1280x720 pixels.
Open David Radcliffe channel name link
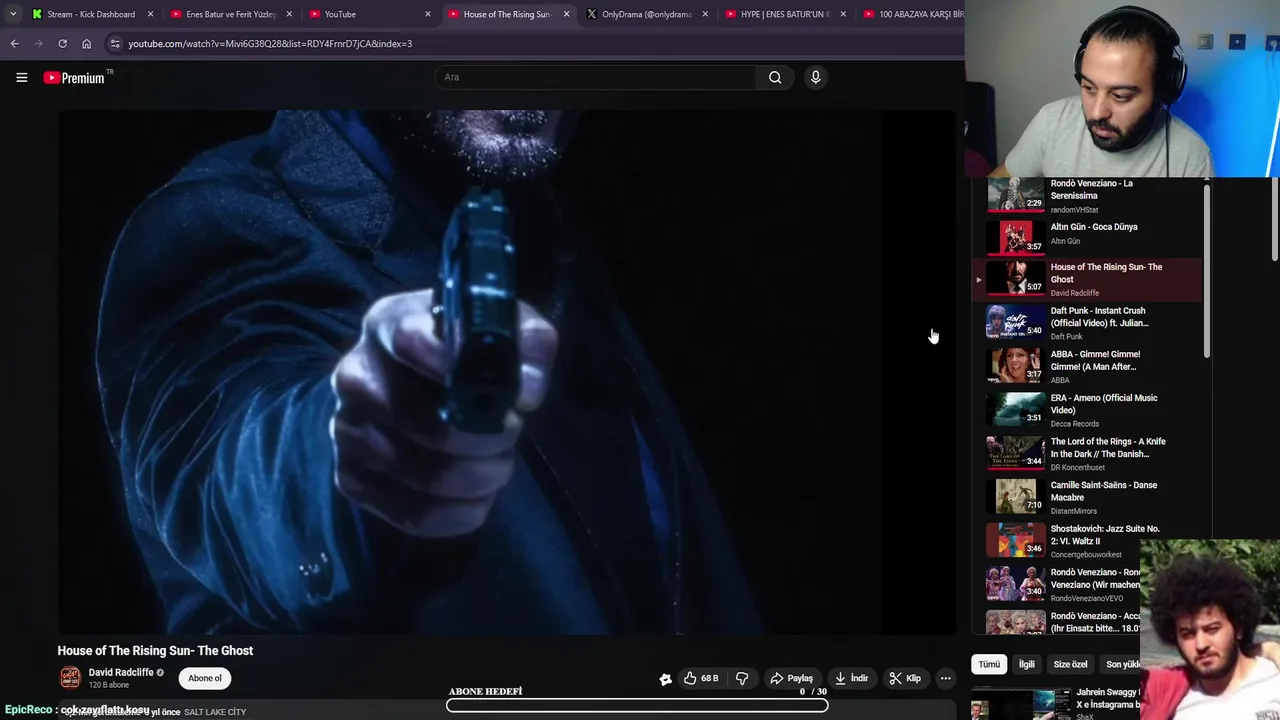[x=121, y=673]
